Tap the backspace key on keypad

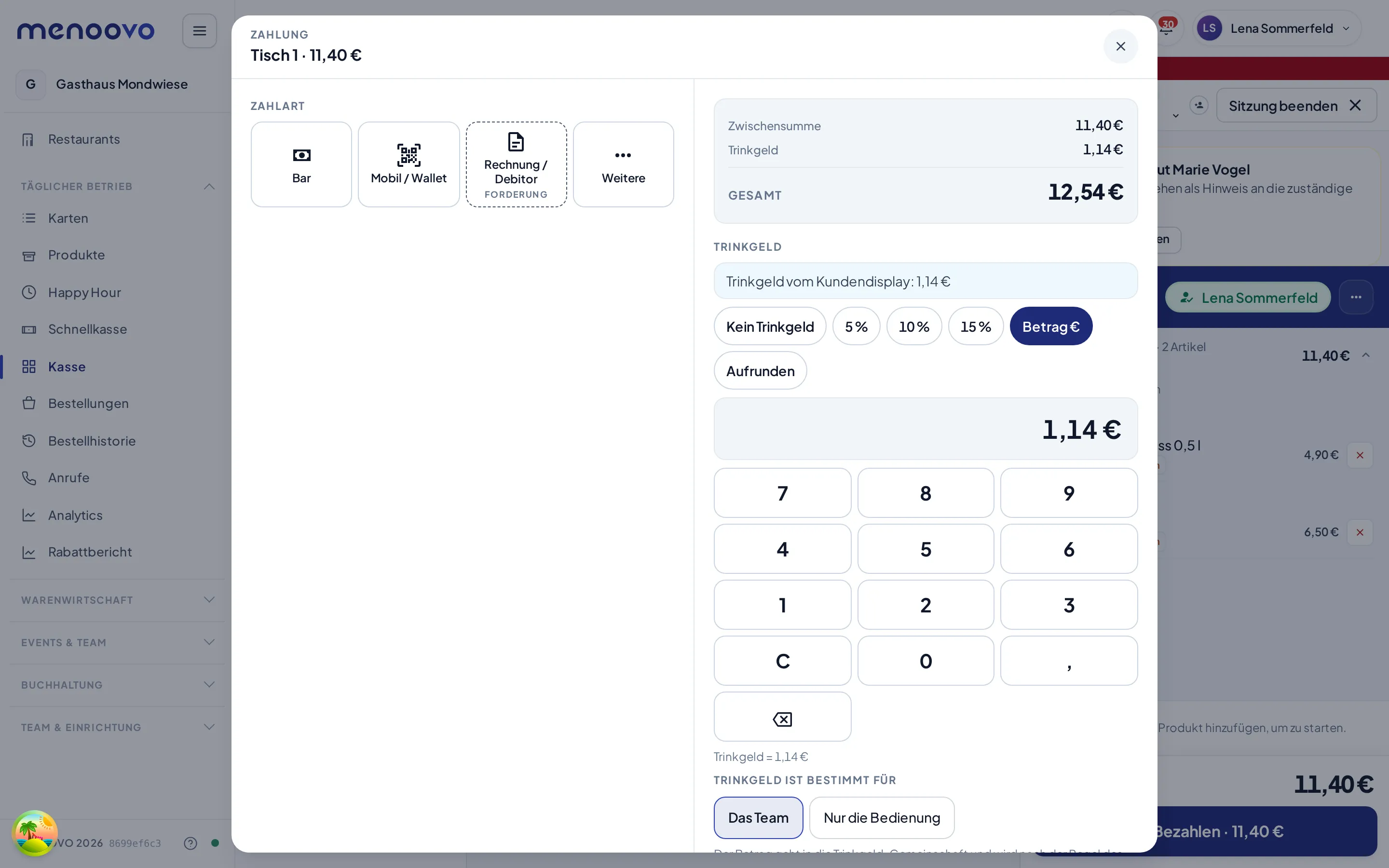(782, 717)
